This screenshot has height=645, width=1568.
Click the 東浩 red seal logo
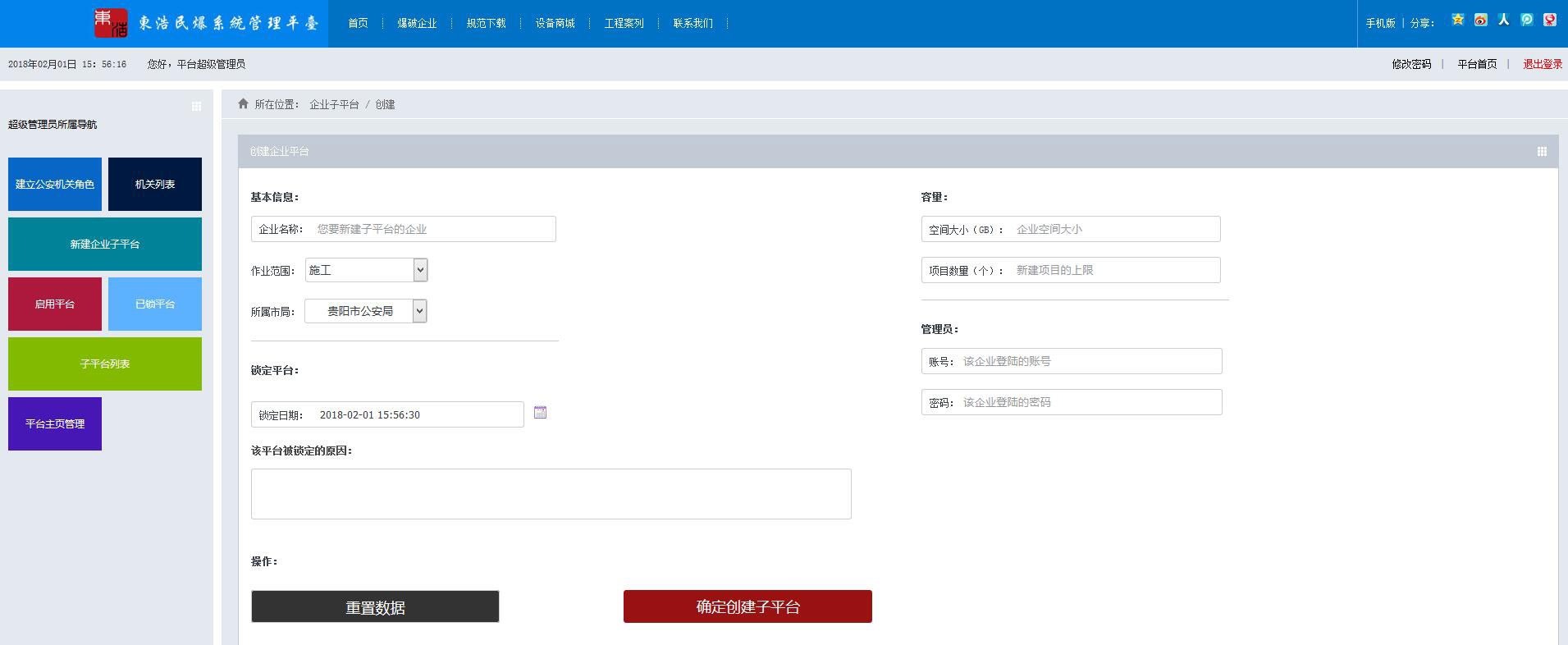(x=111, y=23)
